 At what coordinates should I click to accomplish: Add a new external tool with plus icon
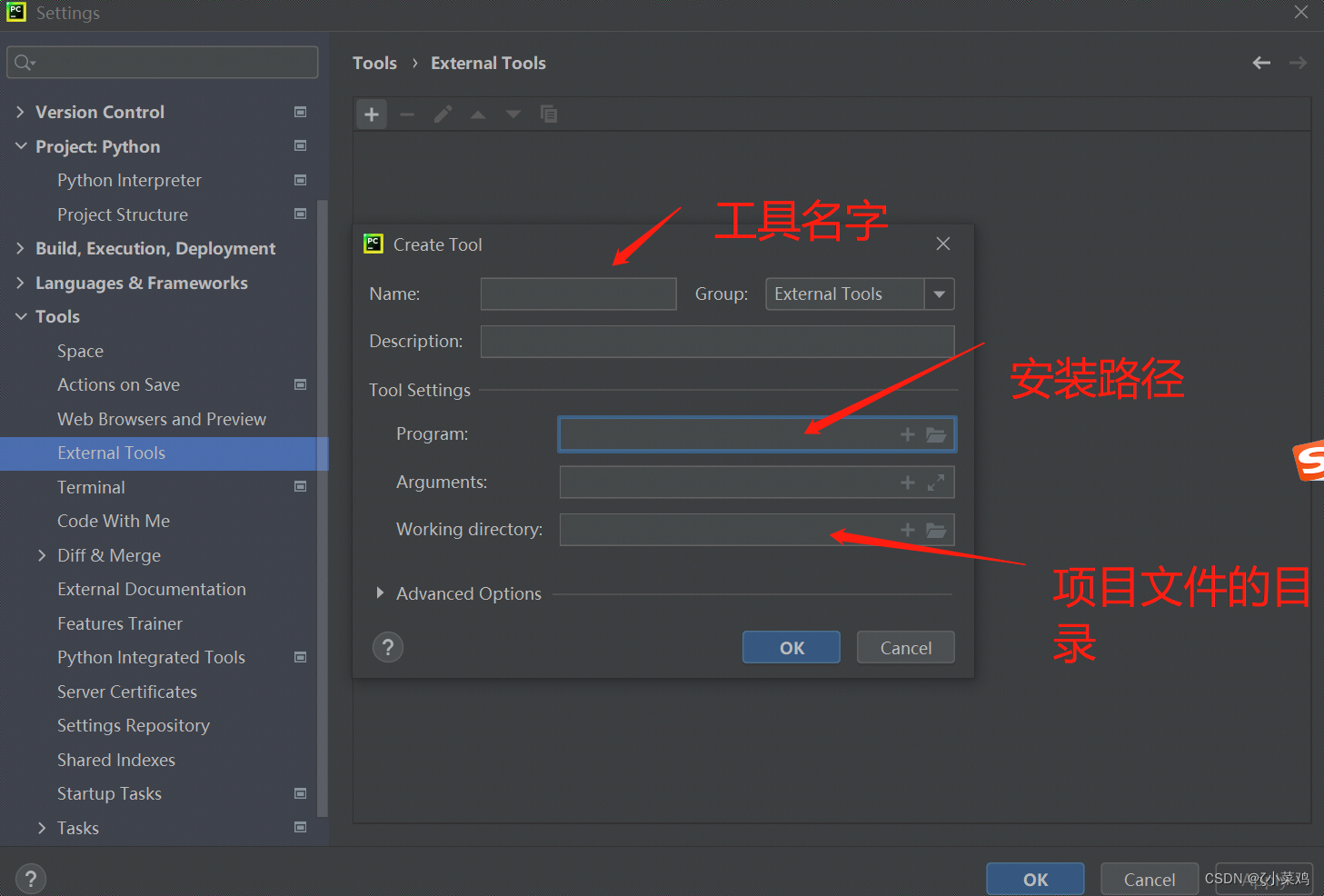[371, 114]
